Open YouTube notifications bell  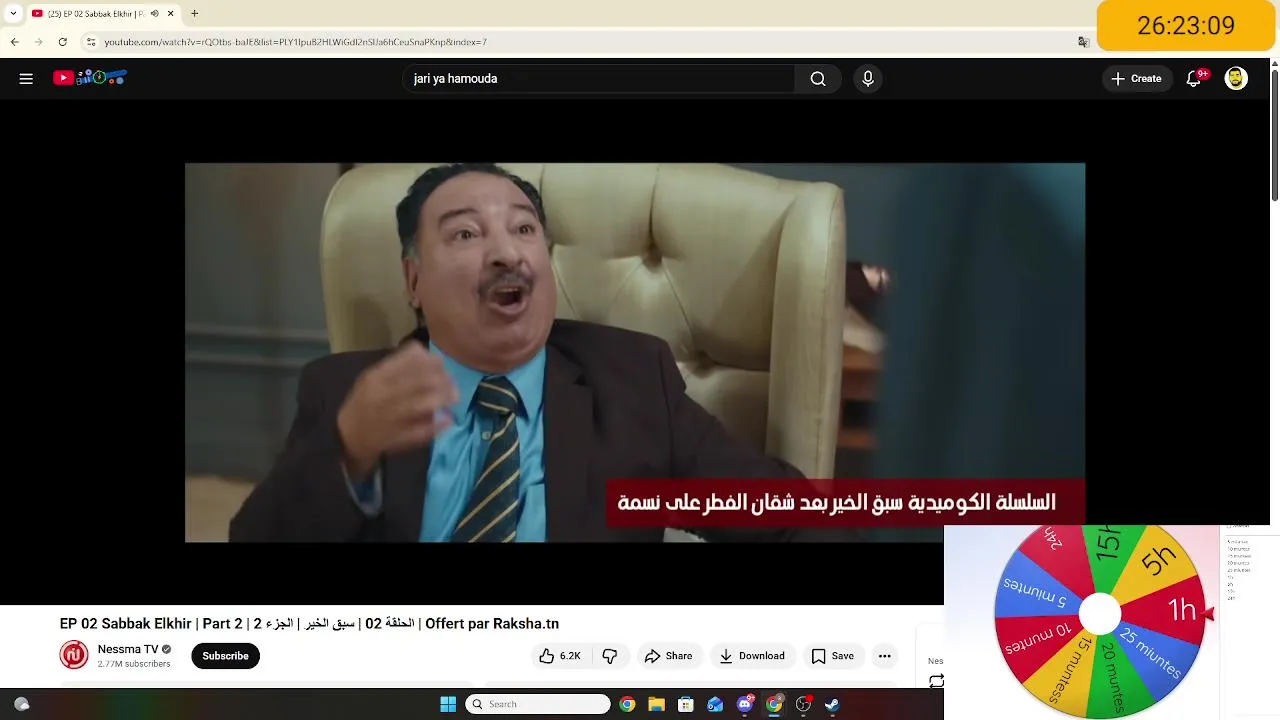point(1194,79)
